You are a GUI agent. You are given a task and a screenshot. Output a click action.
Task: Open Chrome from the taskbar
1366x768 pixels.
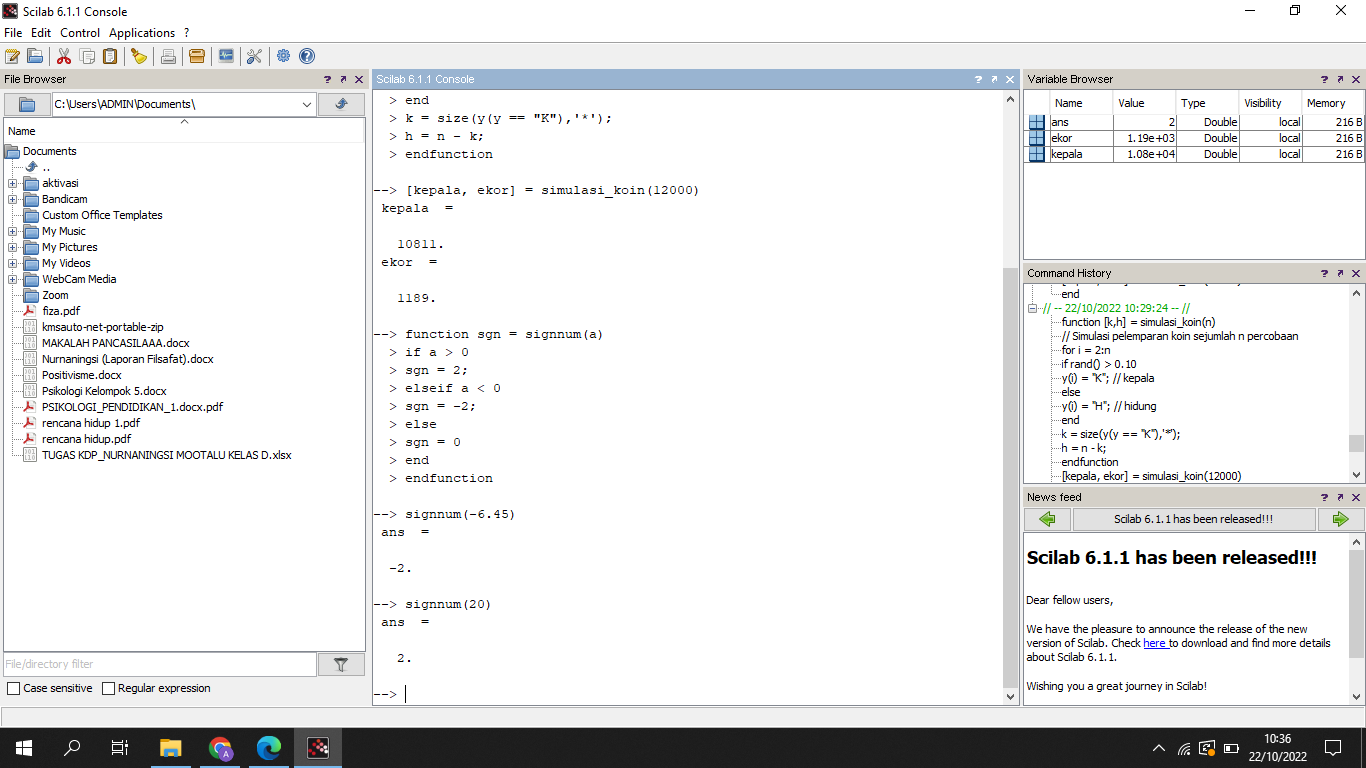tap(220, 747)
